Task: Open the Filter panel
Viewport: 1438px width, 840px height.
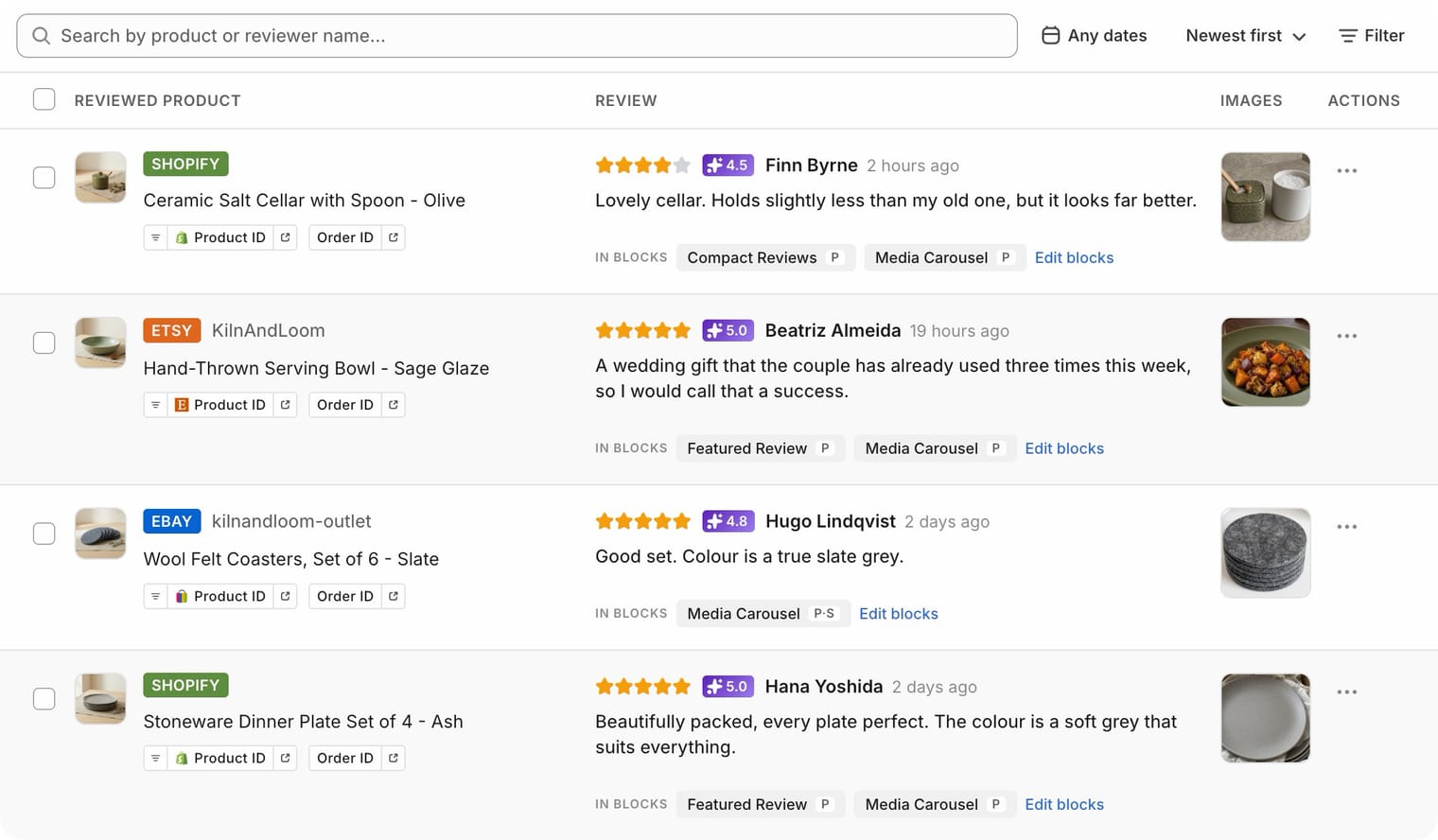Action: [1372, 36]
